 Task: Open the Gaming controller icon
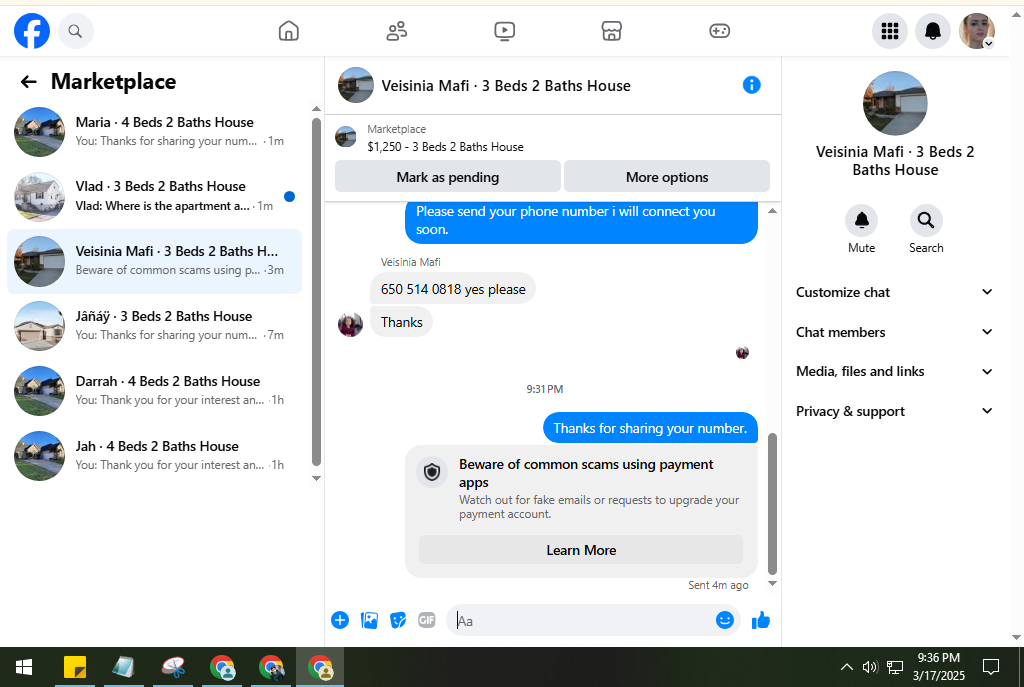tap(720, 31)
